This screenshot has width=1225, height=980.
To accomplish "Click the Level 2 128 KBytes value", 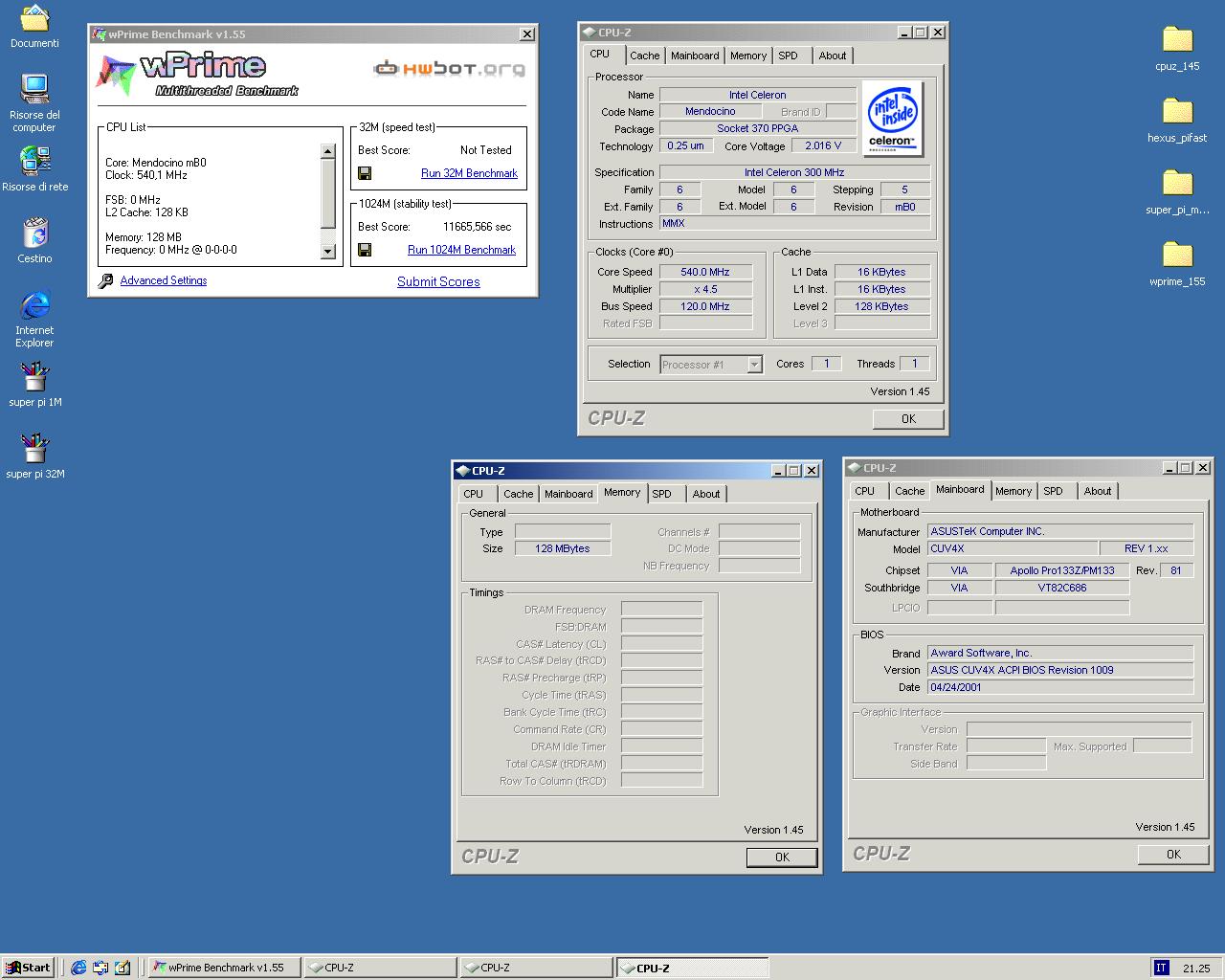I will tap(881, 306).
